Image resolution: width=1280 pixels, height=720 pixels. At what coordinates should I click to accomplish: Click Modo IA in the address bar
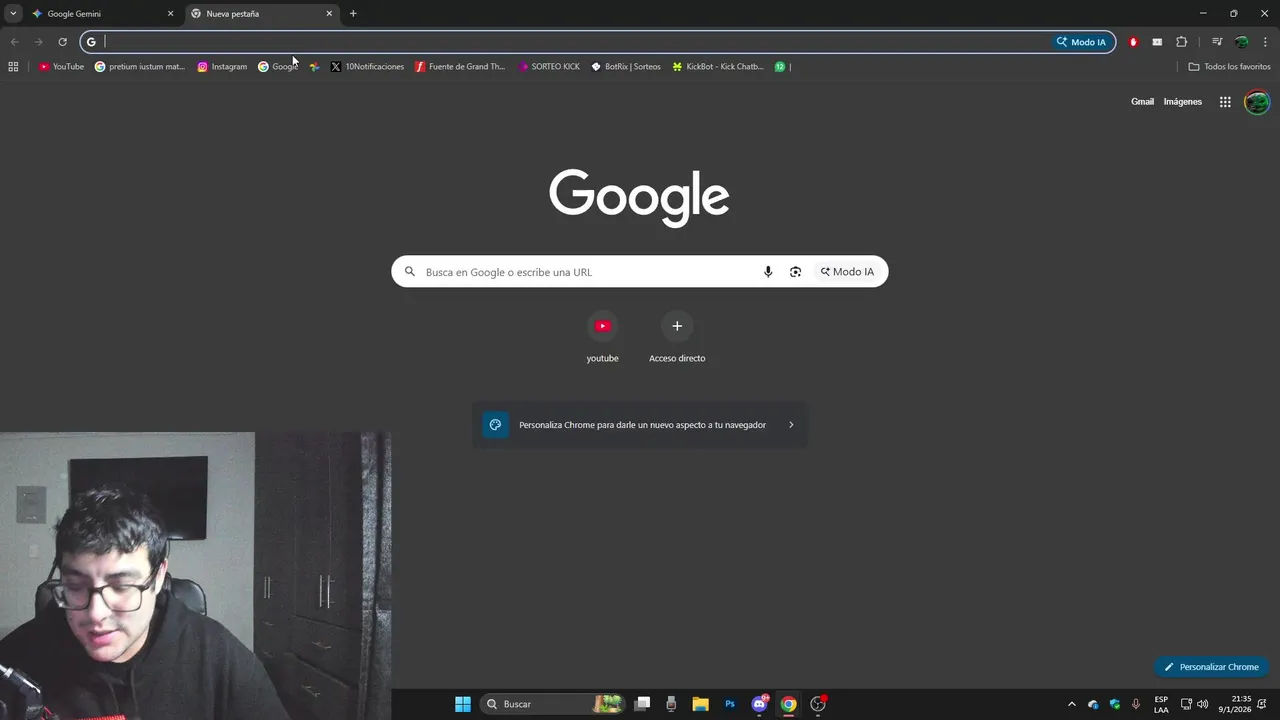(1081, 42)
